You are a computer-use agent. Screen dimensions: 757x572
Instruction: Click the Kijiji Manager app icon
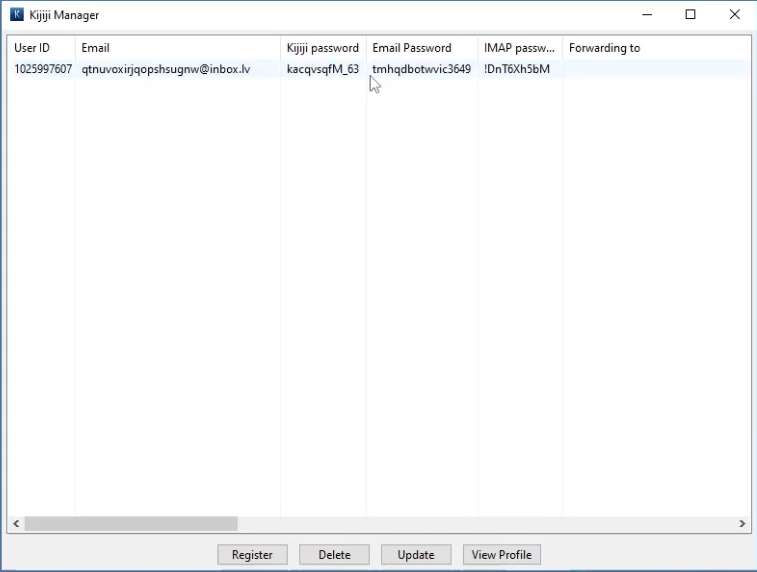[x=16, y=14]
